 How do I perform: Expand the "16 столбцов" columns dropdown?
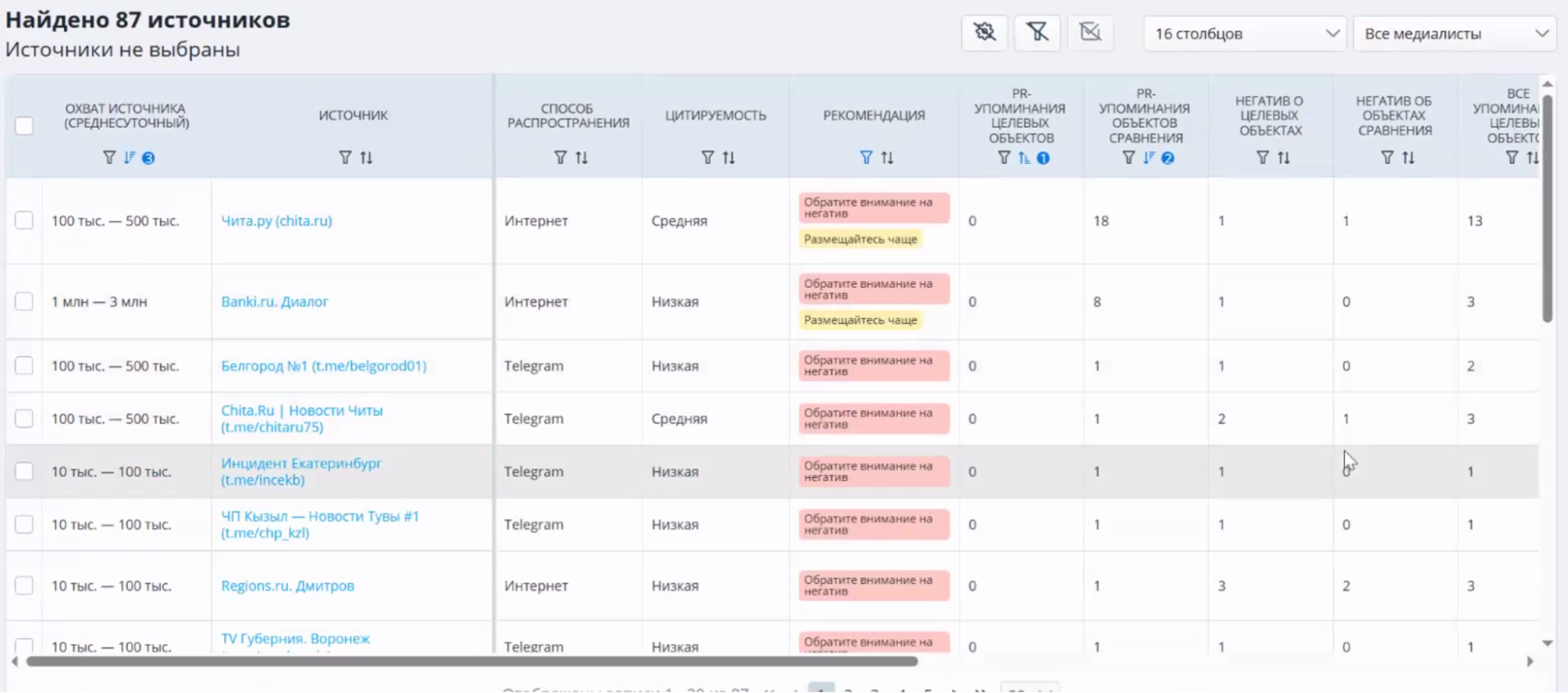click(1244, 34)
